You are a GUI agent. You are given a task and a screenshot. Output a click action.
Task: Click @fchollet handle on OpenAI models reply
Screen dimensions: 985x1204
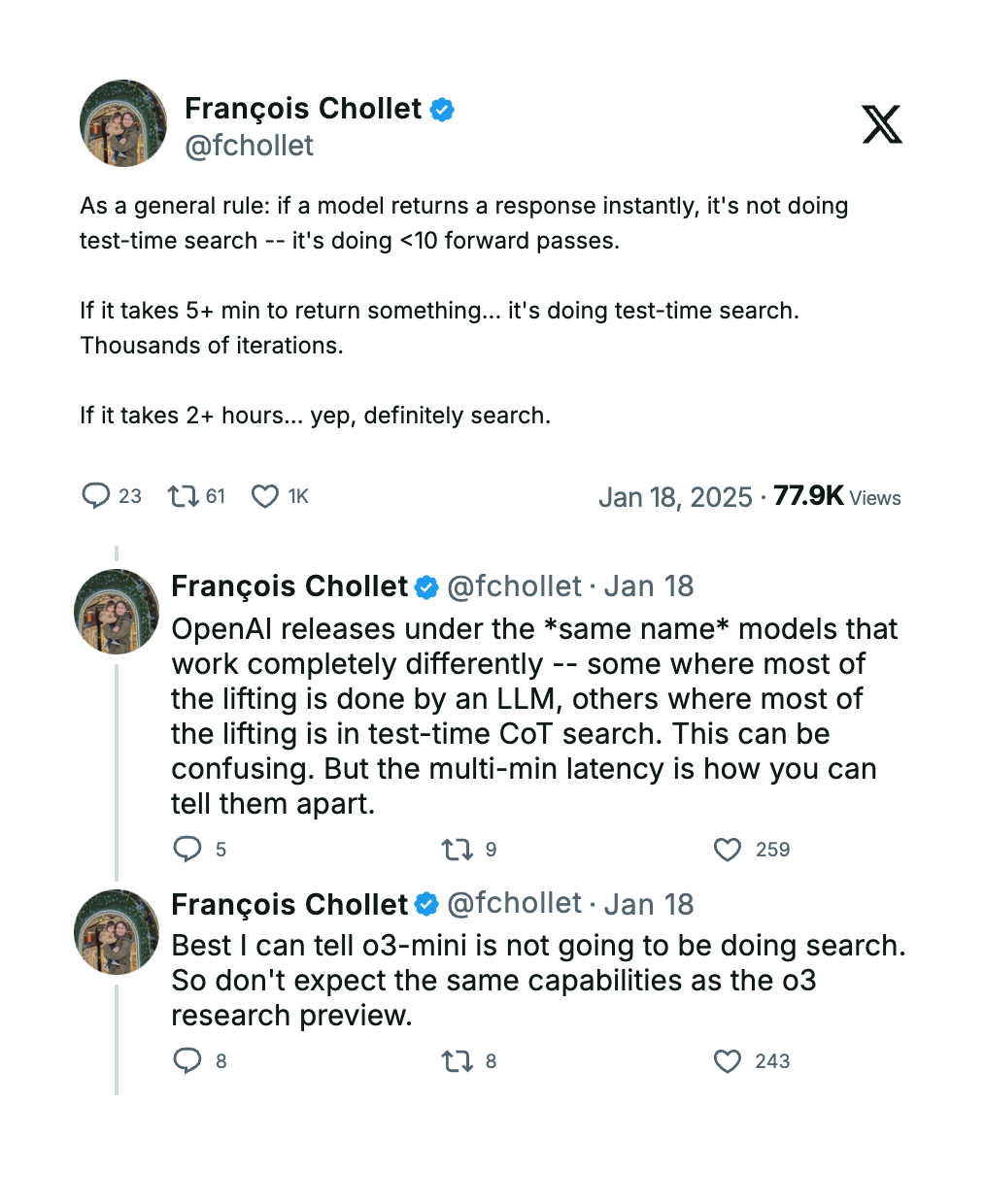514,586
